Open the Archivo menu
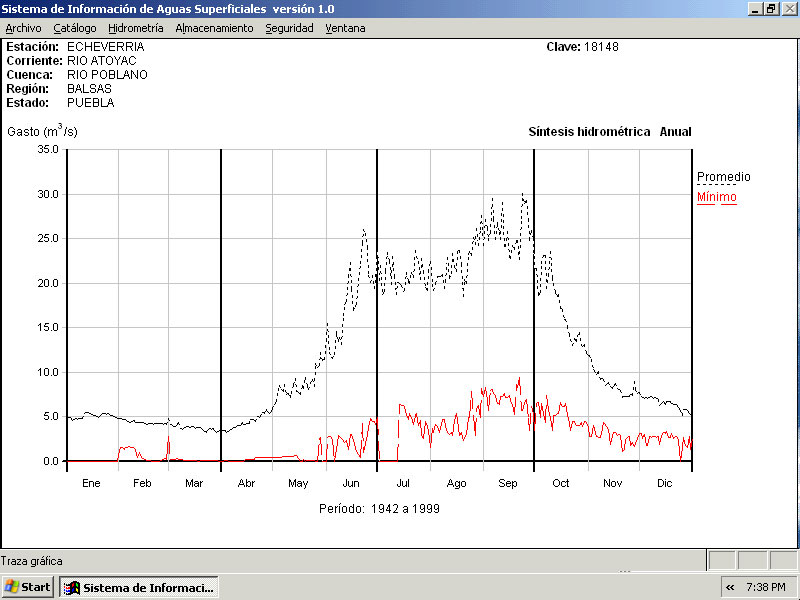800x600 pixels. pyautogui.click(x=23, y=28)
